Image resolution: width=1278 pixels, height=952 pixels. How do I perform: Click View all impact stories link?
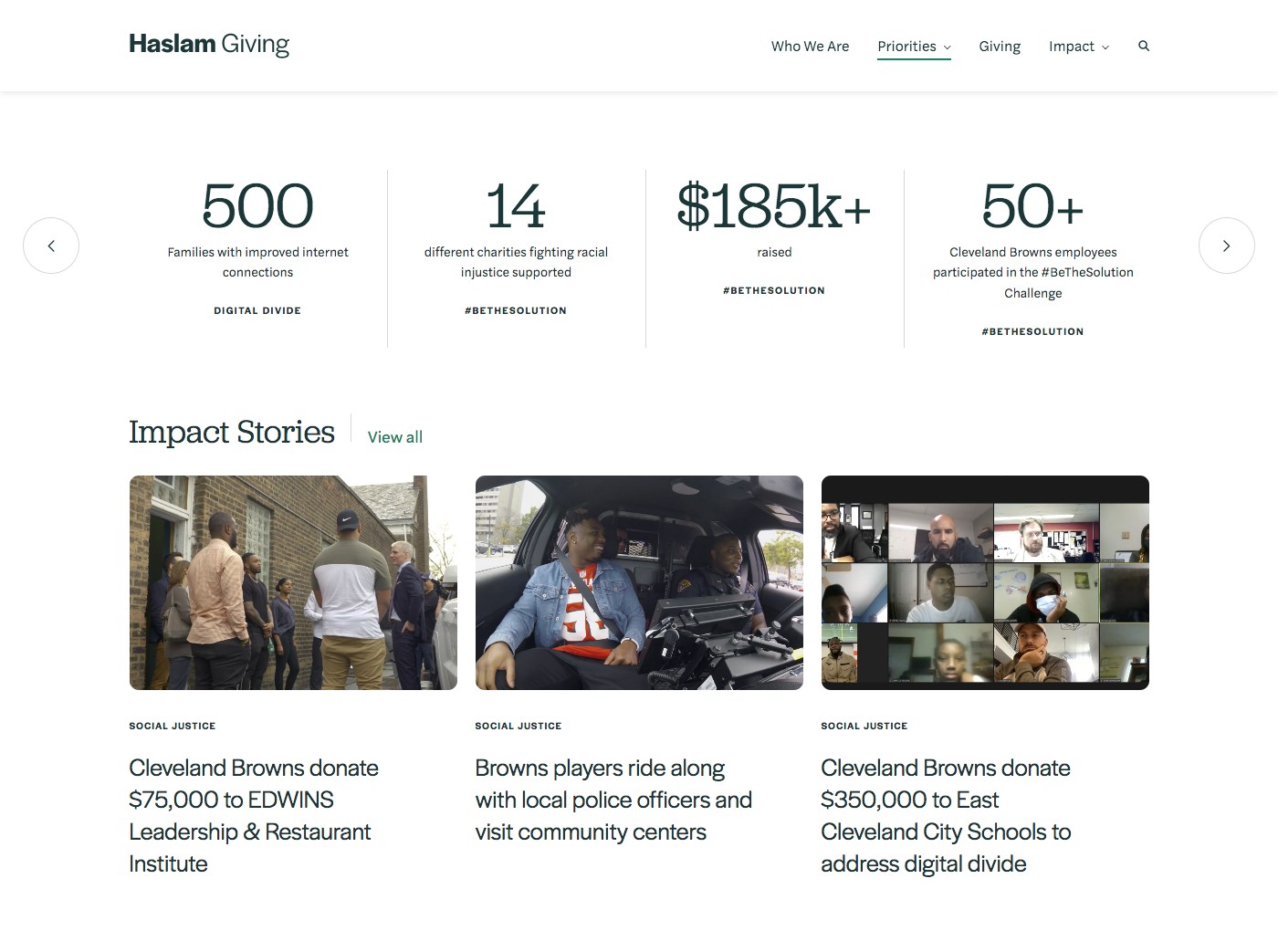(394, 437)
